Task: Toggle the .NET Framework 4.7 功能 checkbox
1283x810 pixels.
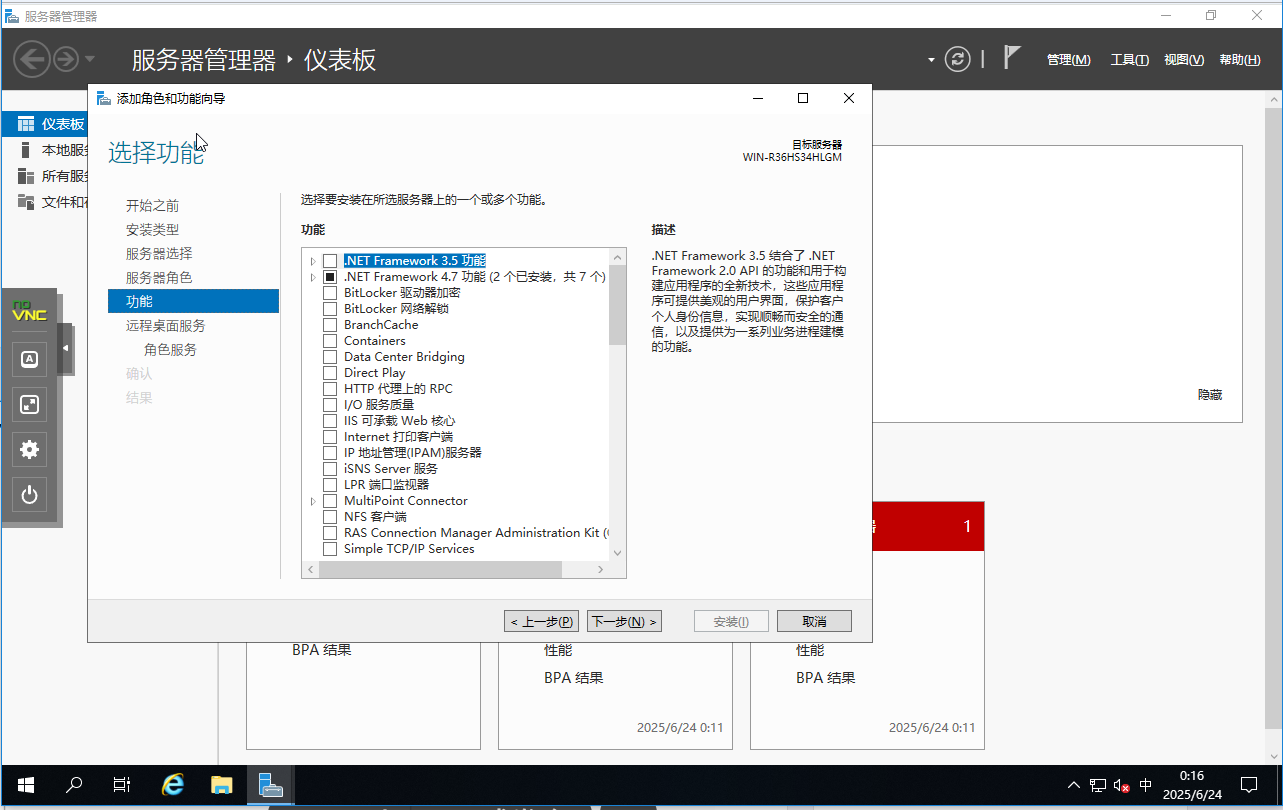Action: 330,277
